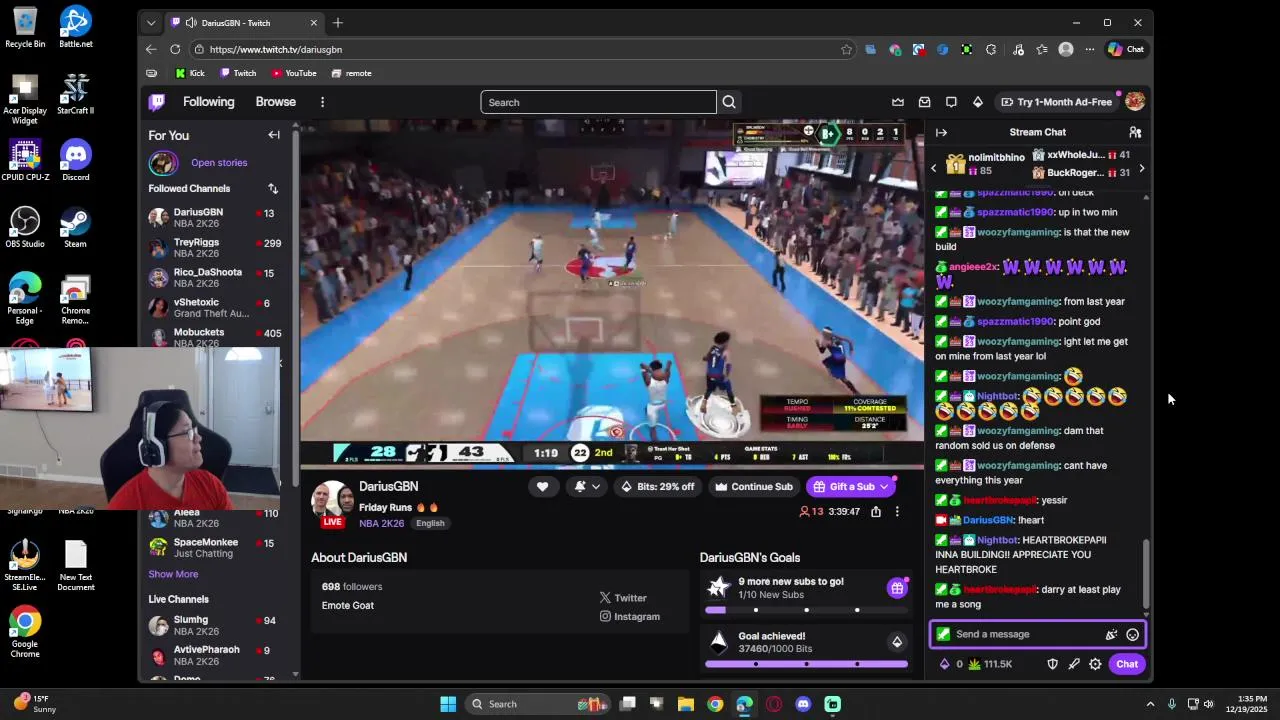Open the Browse tab
The width and height of the screenshot is (1280, 720).
(275, 102)
